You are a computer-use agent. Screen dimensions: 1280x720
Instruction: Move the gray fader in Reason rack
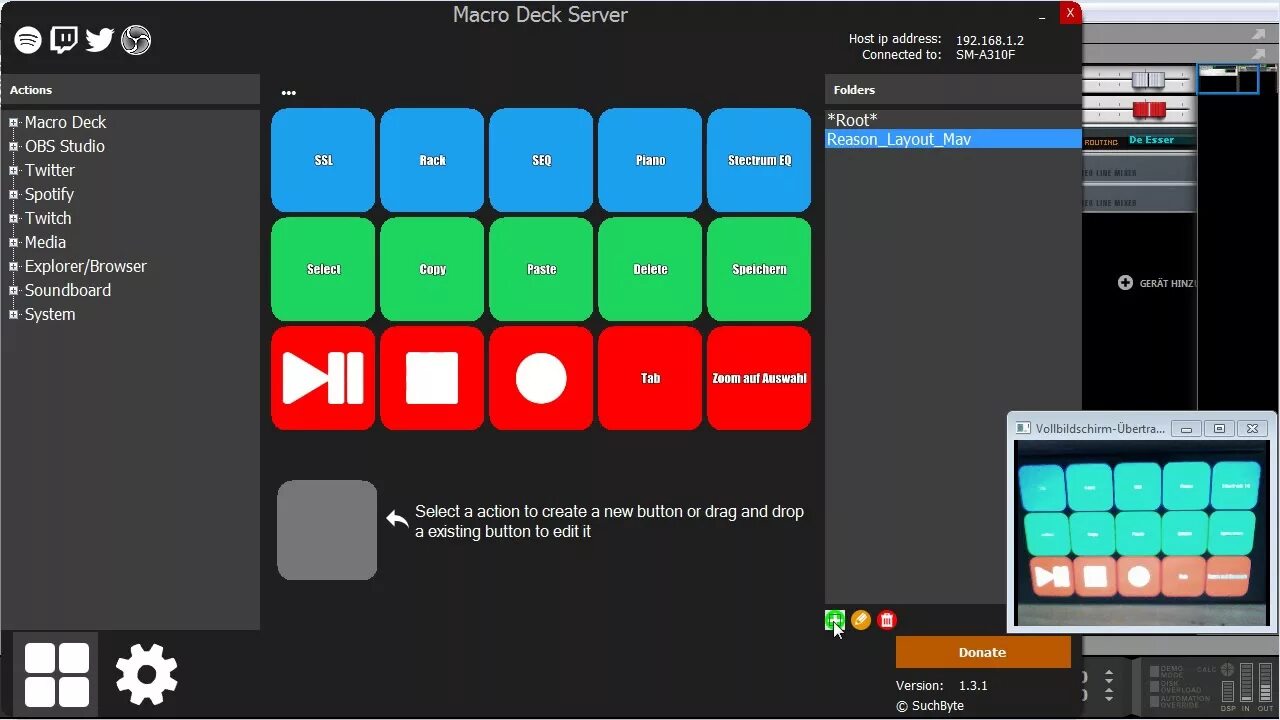click(1149, 80)
